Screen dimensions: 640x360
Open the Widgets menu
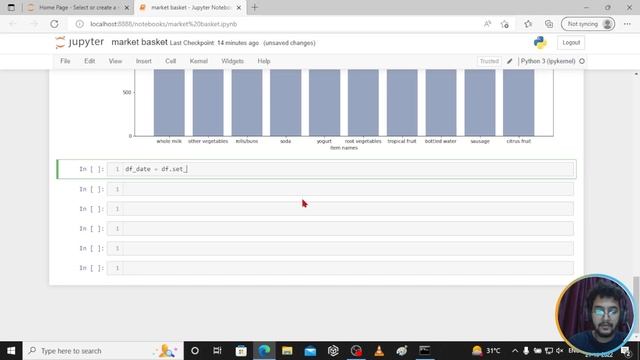[x=233, y=61]
